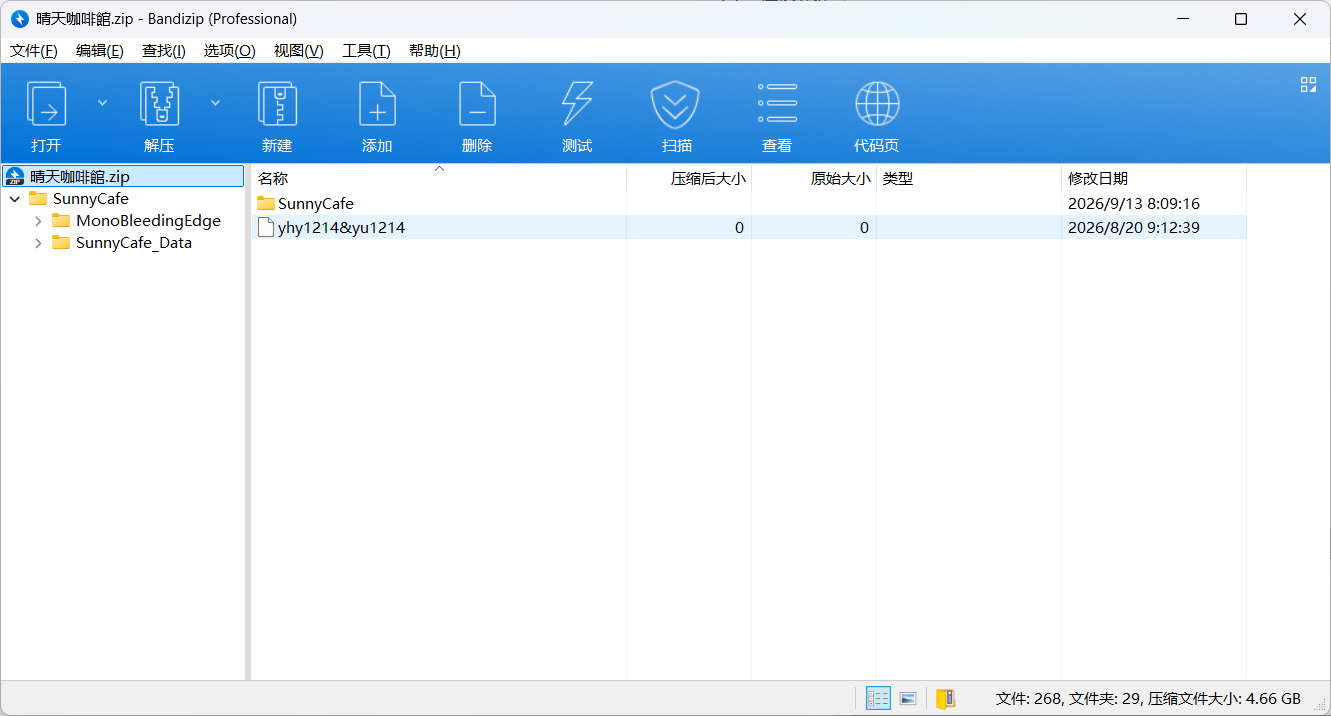
Task: Click the date 2026/8/20 9:12:39
Action: click(x=1134, y=227)
